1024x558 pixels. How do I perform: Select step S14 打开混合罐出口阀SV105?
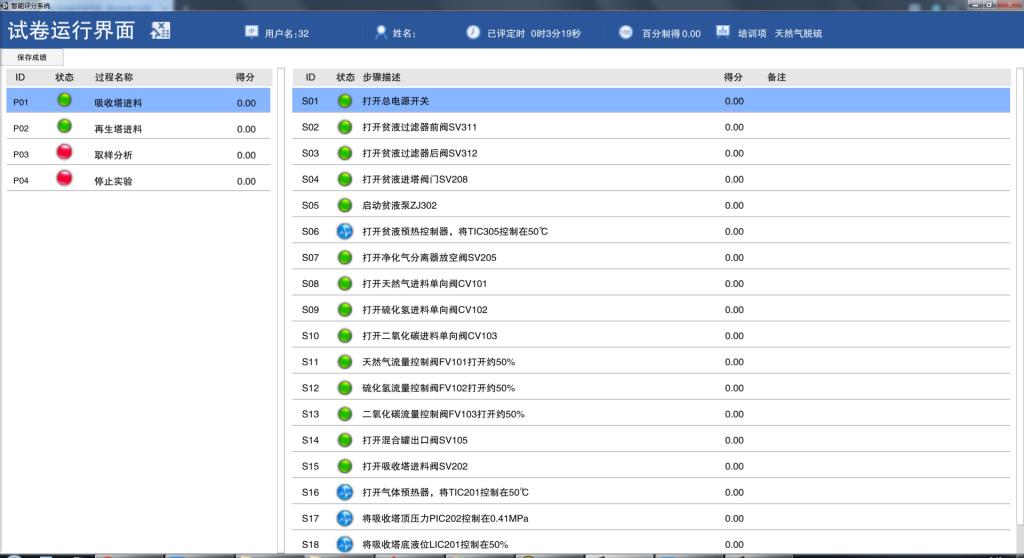[x=414, y=440]
